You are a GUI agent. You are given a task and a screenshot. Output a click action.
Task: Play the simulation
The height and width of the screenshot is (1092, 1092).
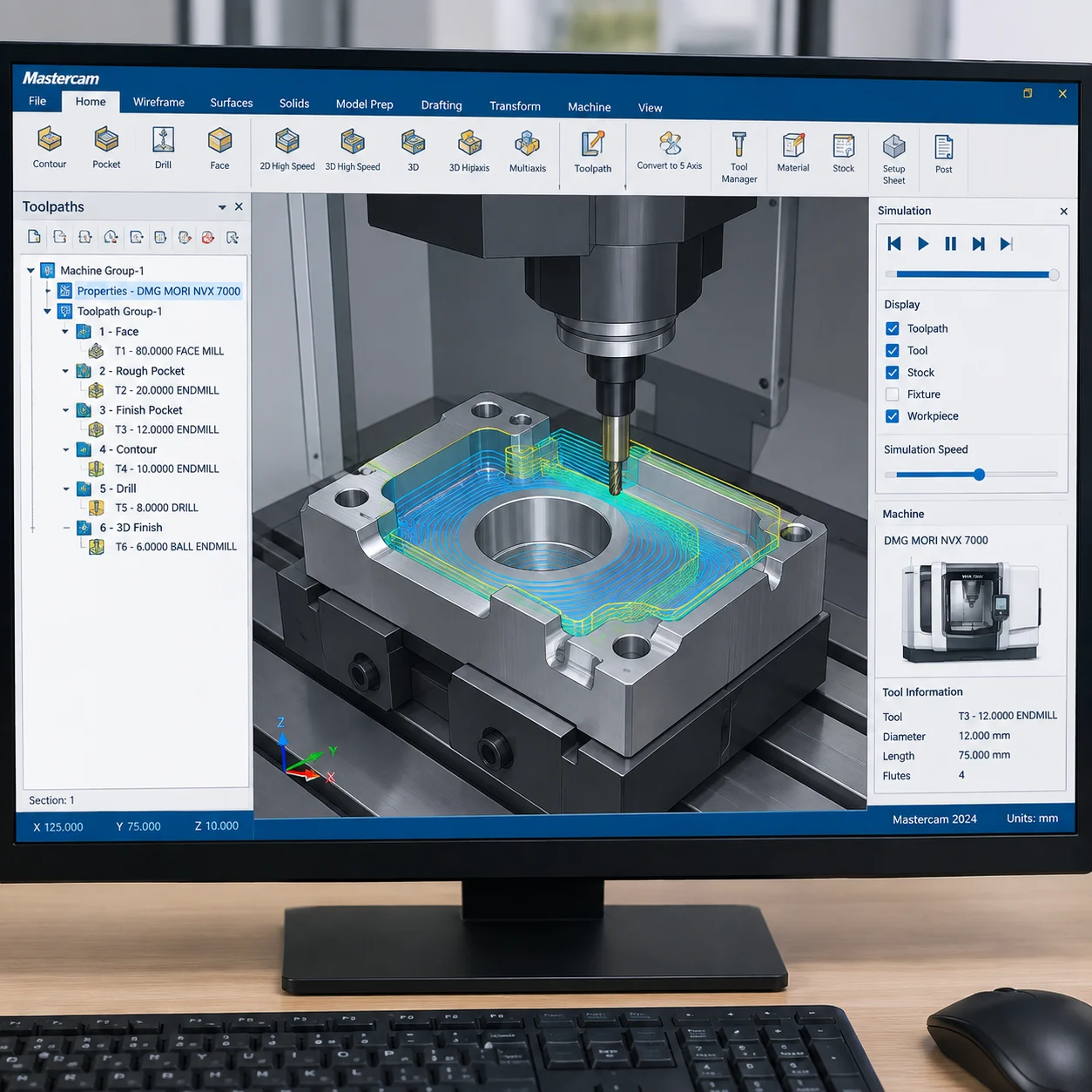(923, 244)
